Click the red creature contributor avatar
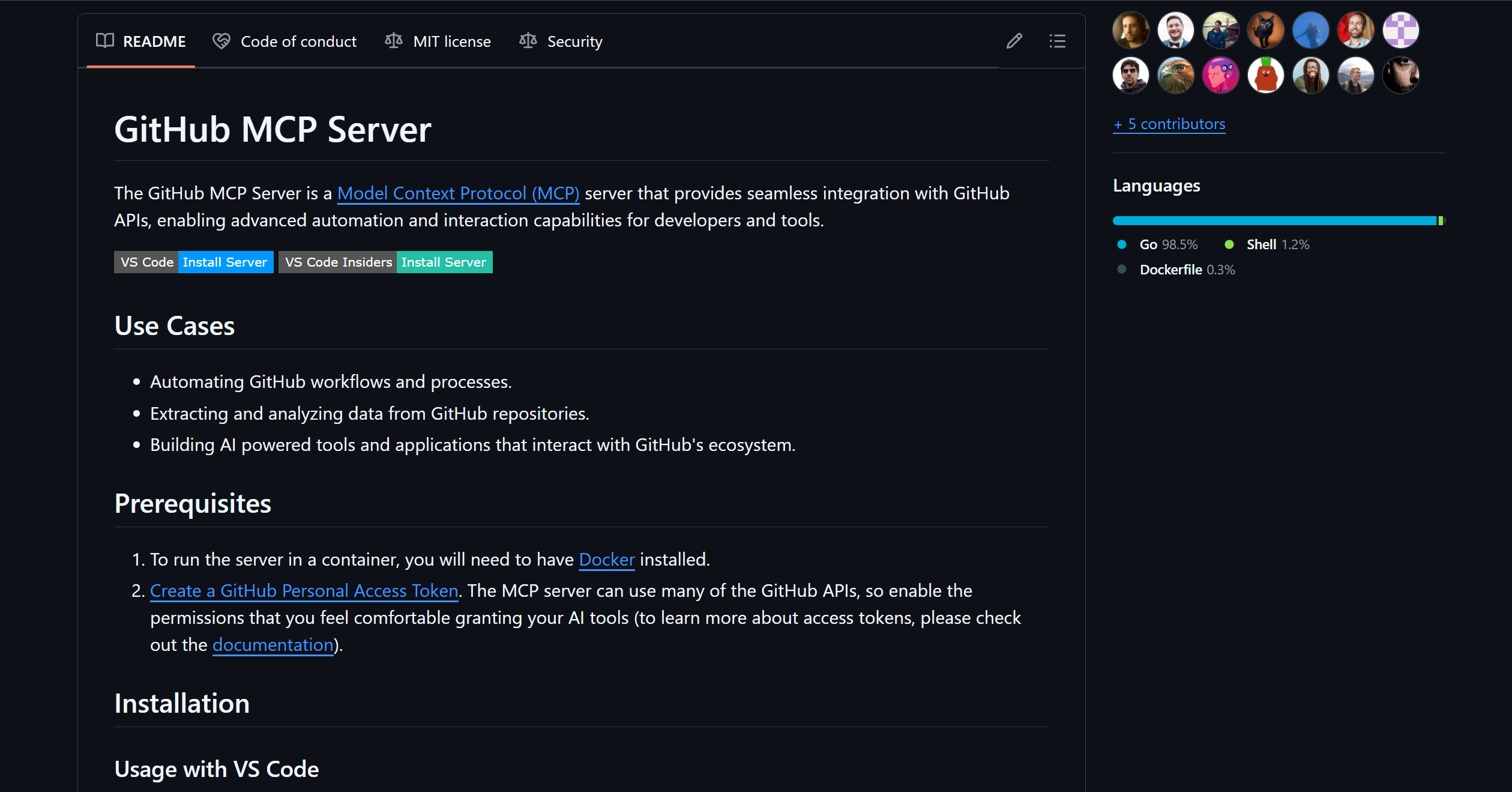Screen dimensions: 1512x792 1265,76
